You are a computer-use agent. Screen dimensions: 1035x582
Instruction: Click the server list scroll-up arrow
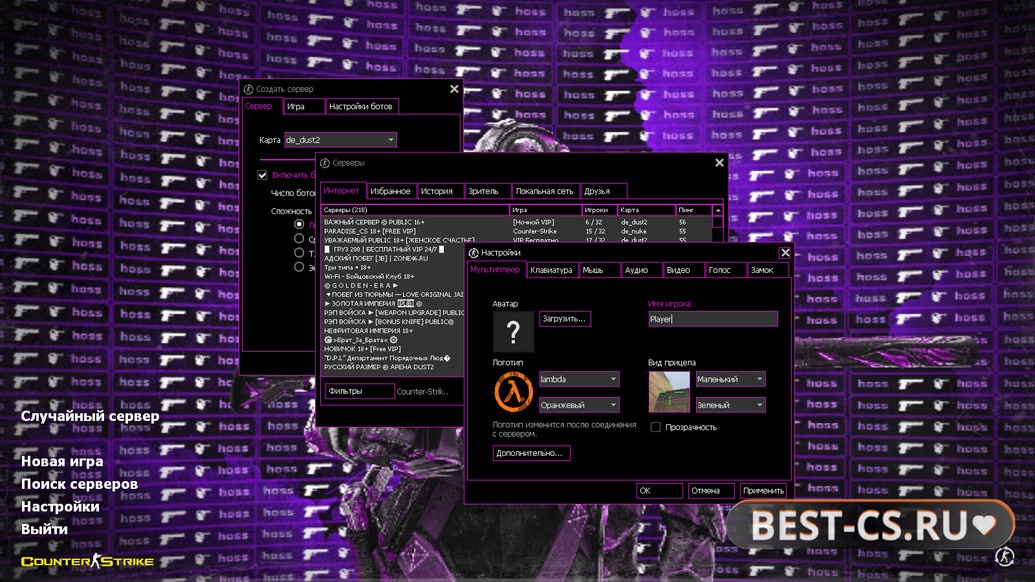(x=718, y=210)
